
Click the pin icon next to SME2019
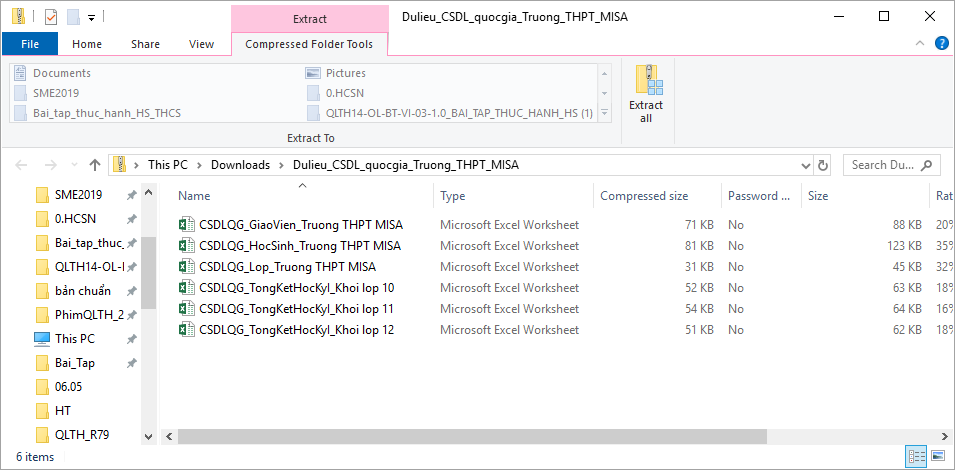[131, 195]
